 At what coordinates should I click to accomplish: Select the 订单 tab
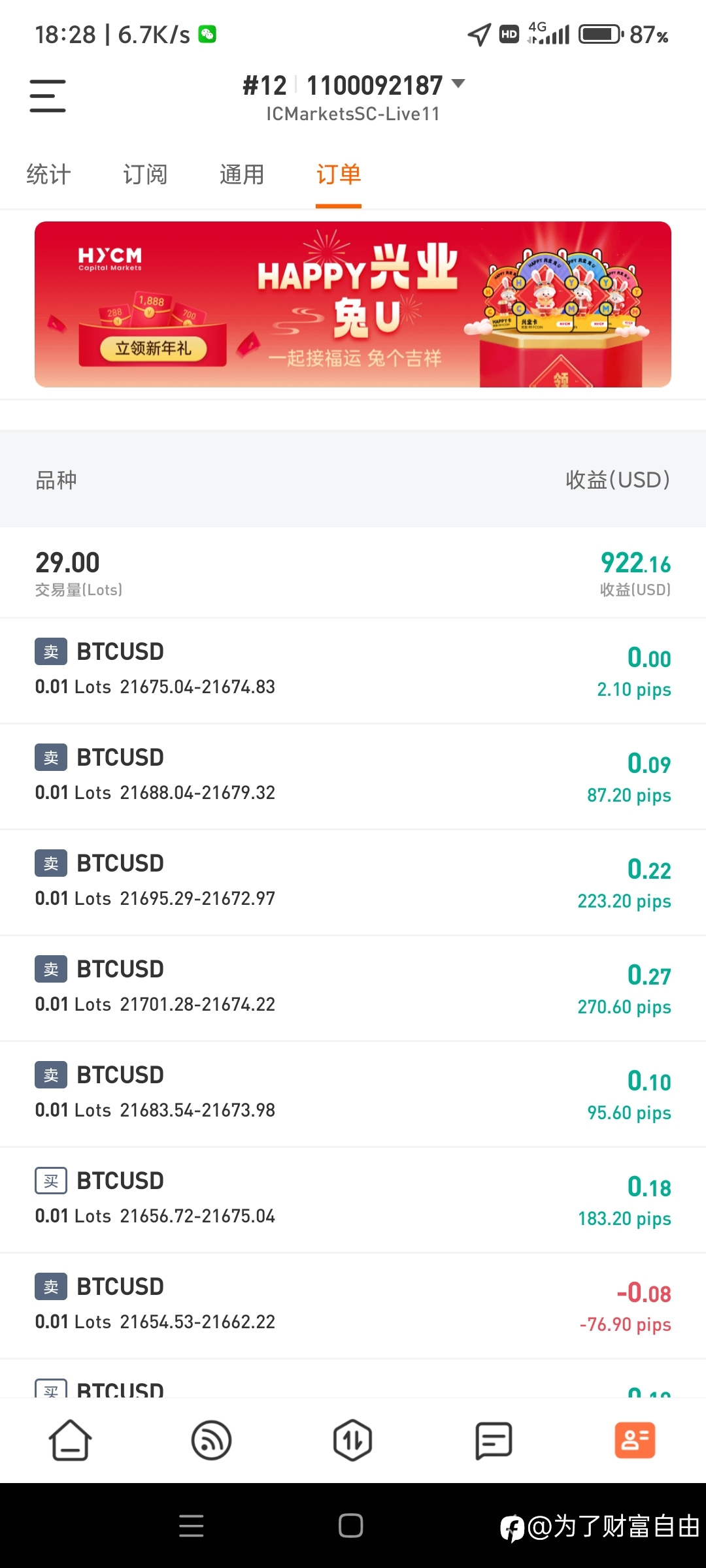coord(339,174)
